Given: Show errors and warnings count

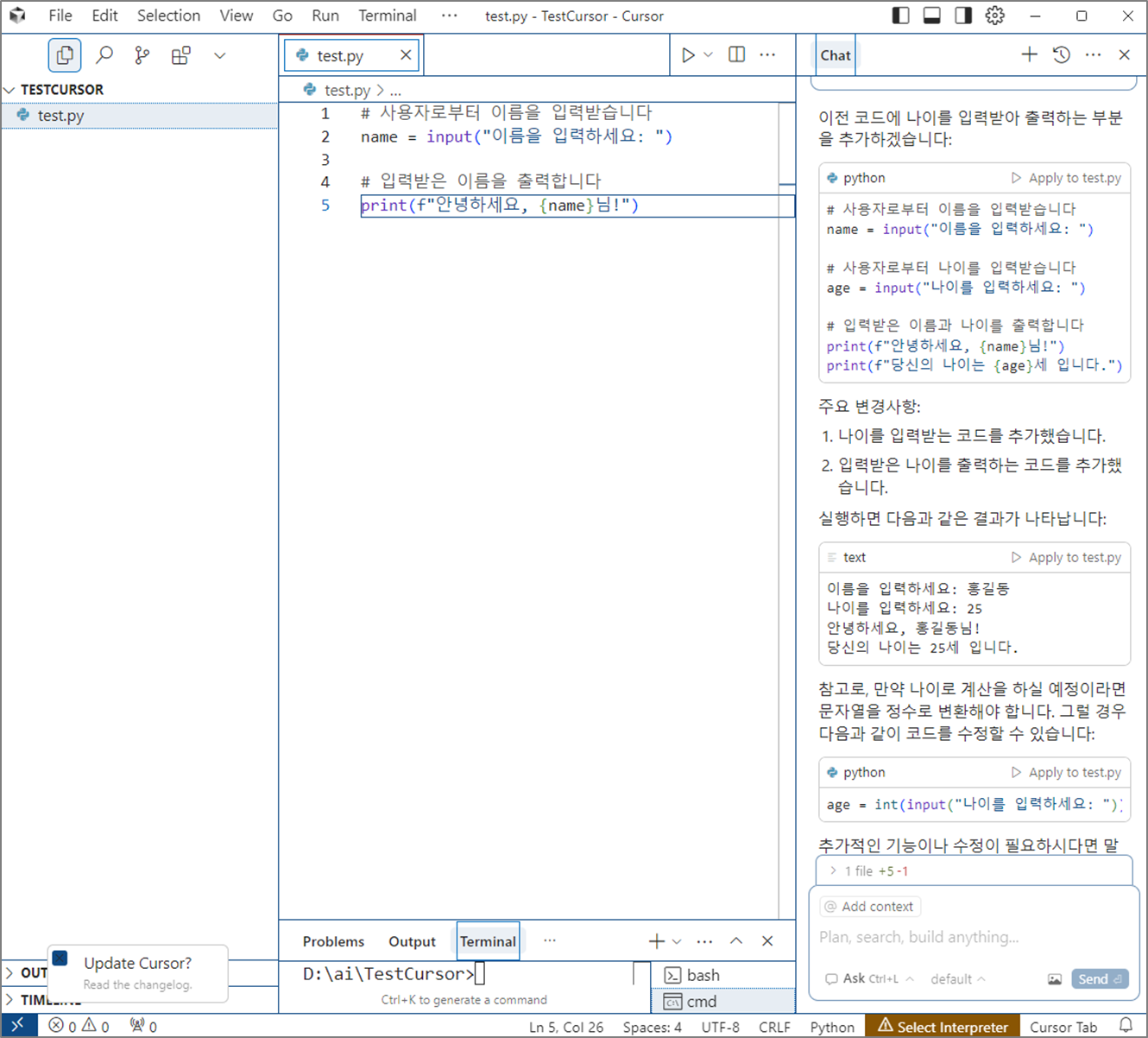Looking at the screenshot, I should pyautogui.click(x=79, y=1027).
